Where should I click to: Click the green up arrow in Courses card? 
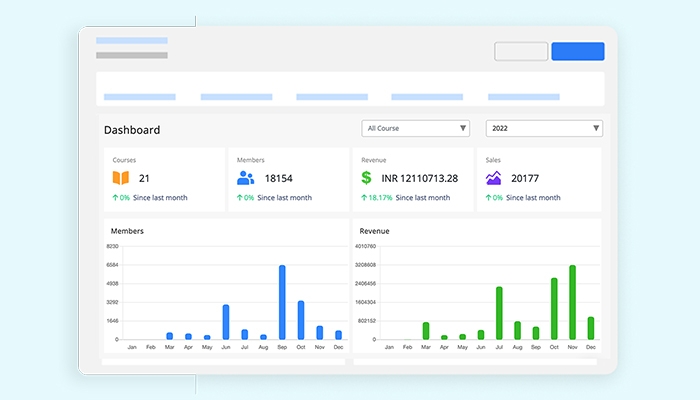click(x=115, y=198)
